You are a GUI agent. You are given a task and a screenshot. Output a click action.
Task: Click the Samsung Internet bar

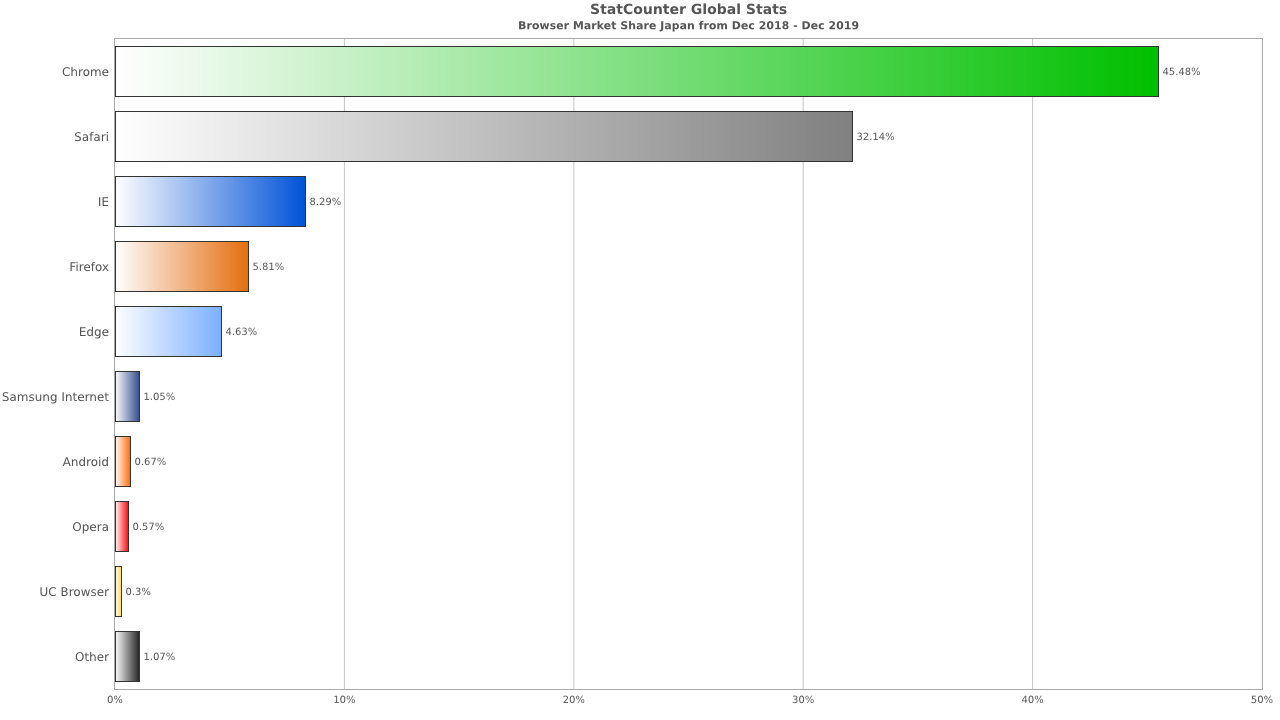(x=127, y=396)
